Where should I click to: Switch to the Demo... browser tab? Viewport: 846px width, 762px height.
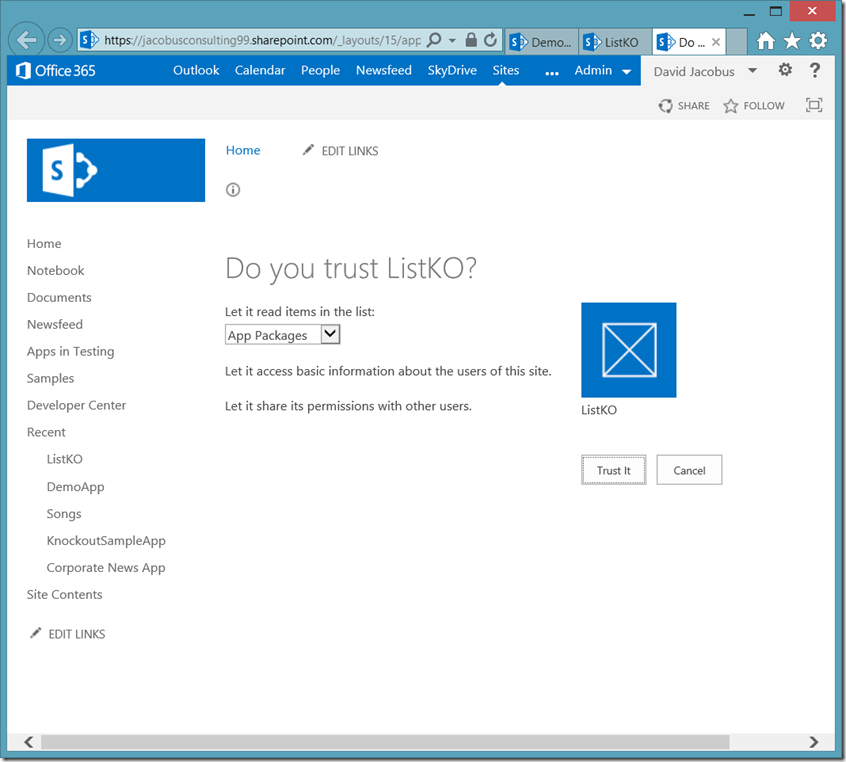point(541,42)
